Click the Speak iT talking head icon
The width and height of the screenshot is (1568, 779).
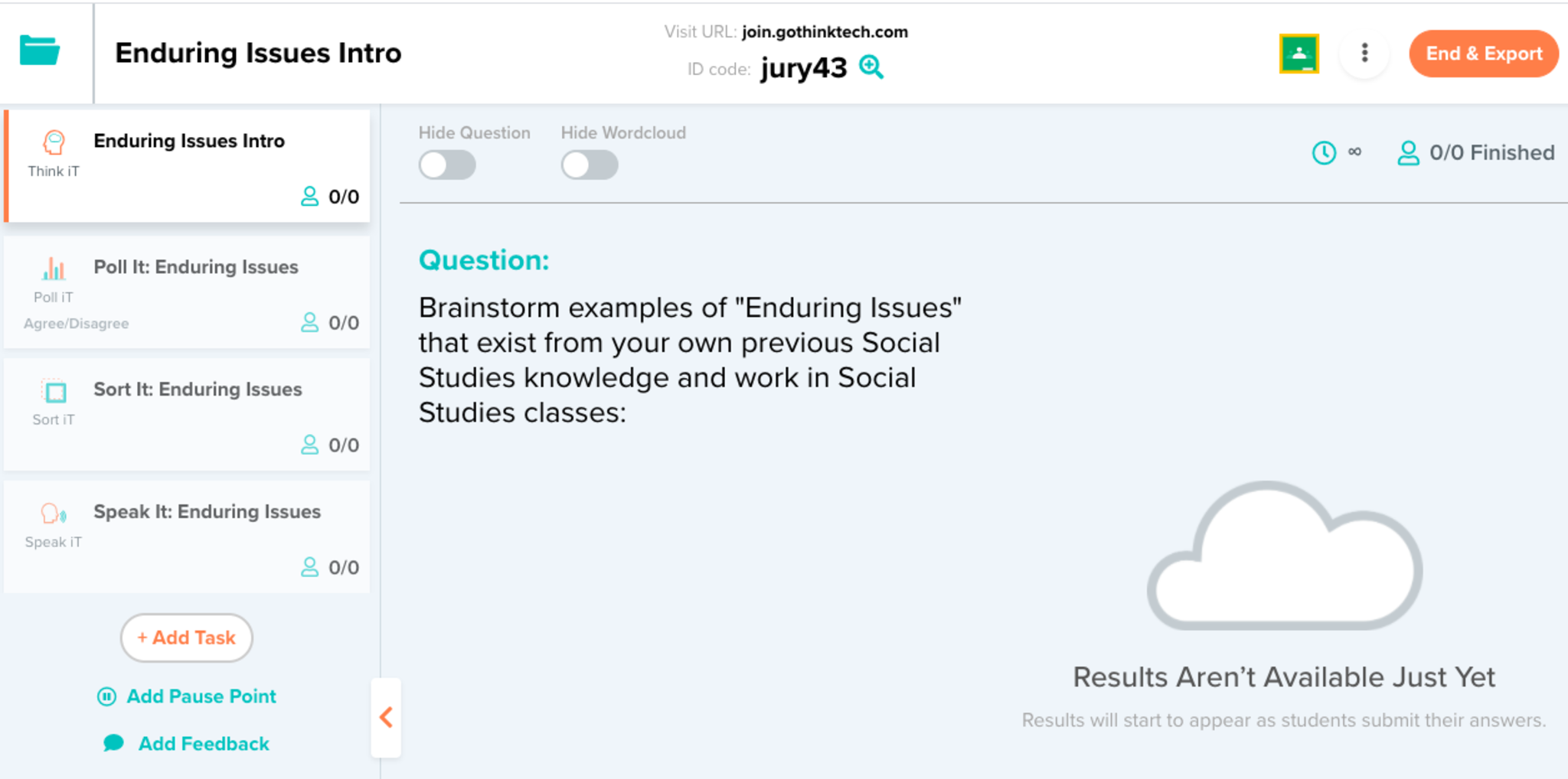coord(54,513)
